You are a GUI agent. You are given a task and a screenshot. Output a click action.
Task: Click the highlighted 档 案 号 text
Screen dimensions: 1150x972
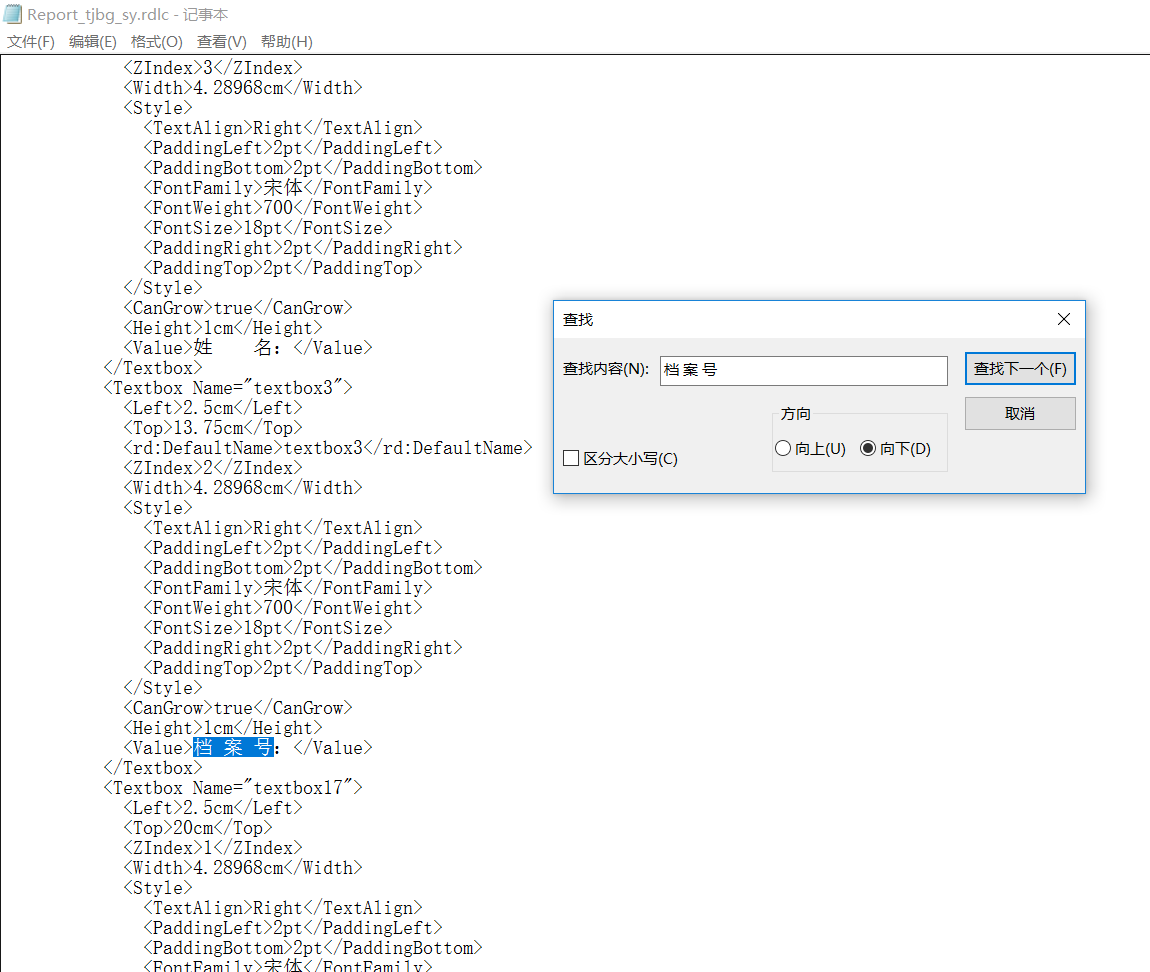click(x=233, y=748)
